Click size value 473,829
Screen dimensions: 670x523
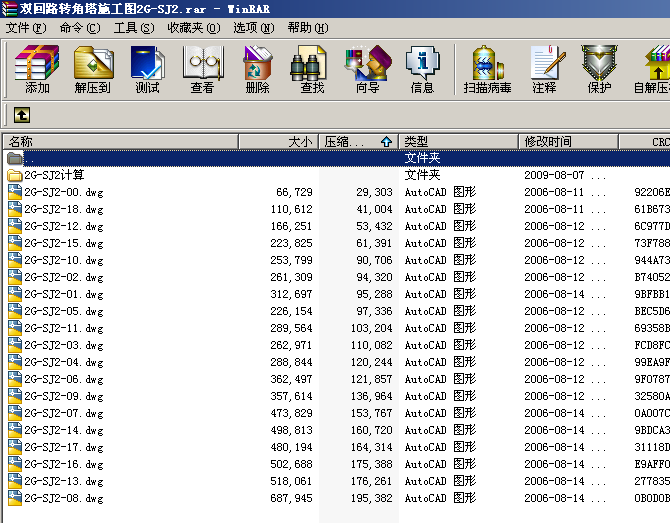coord(291,413)
